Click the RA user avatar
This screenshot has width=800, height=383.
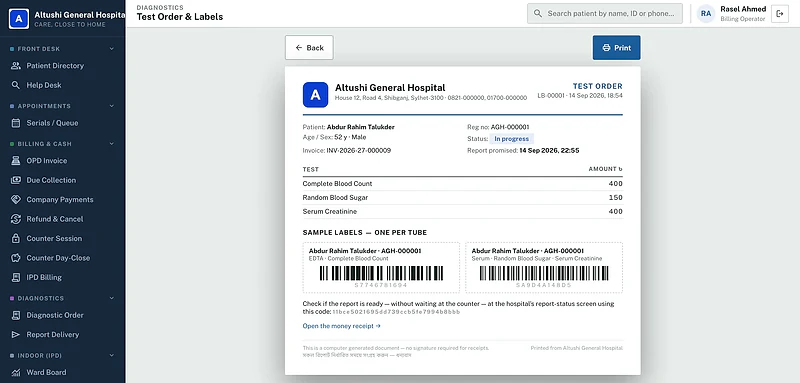pyautogui.click(x=706, y=14)
